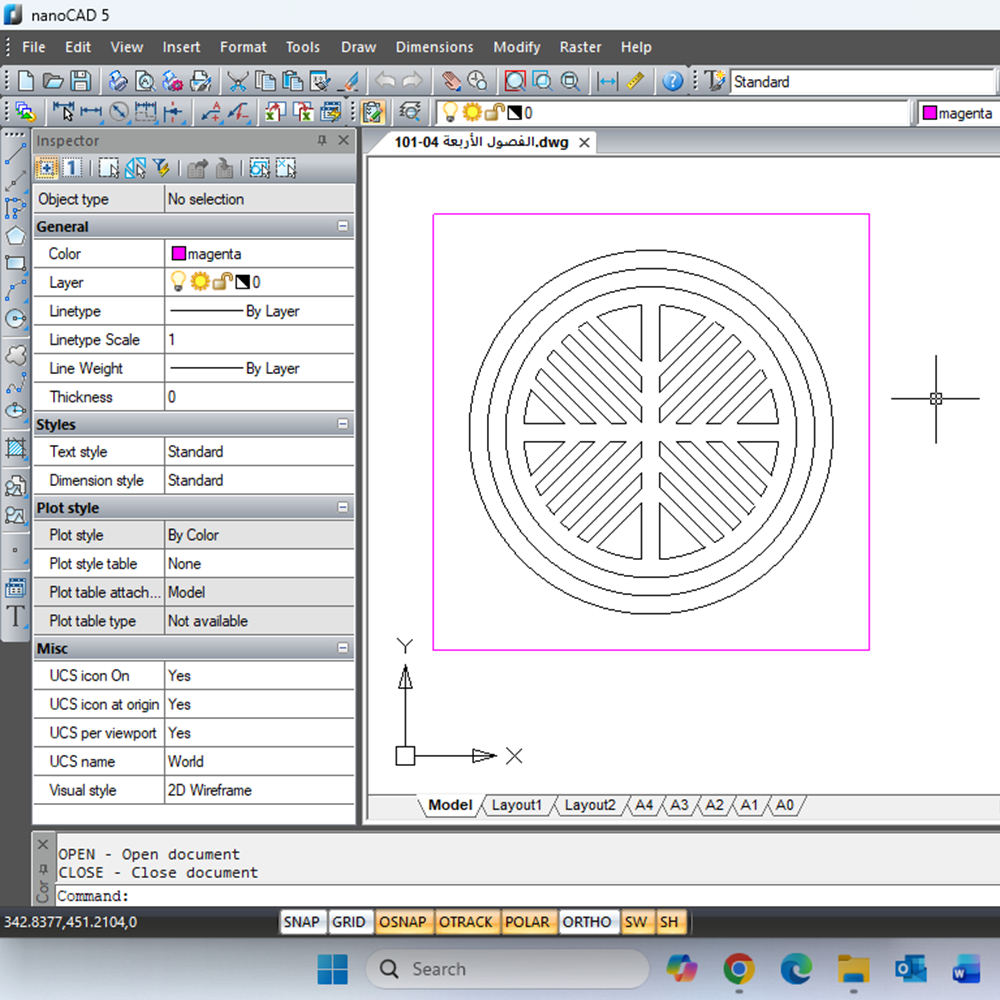Click the magenta color swatch in Inspector
This screenshot has height=1000, width=1000.
click(x=179, y=254)
